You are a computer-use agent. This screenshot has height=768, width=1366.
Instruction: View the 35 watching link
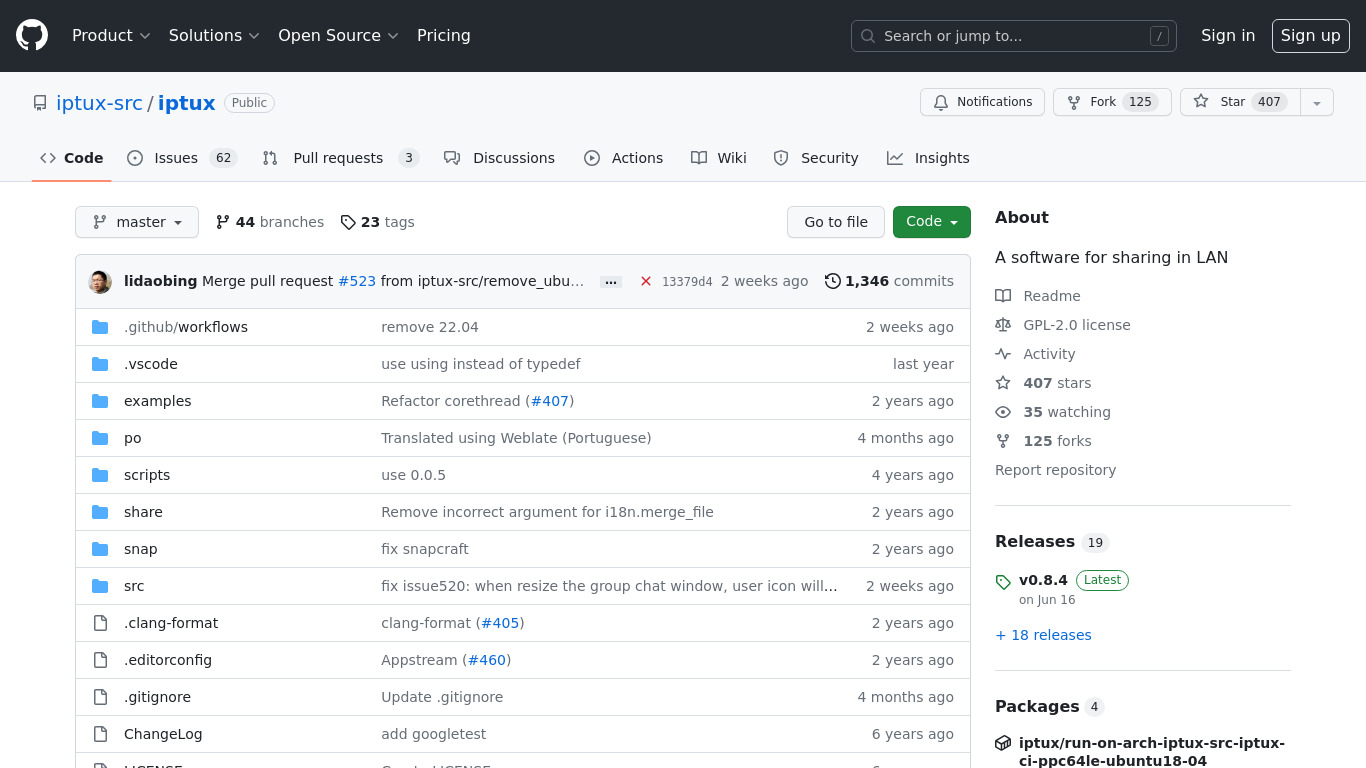tap(1053, 412)
